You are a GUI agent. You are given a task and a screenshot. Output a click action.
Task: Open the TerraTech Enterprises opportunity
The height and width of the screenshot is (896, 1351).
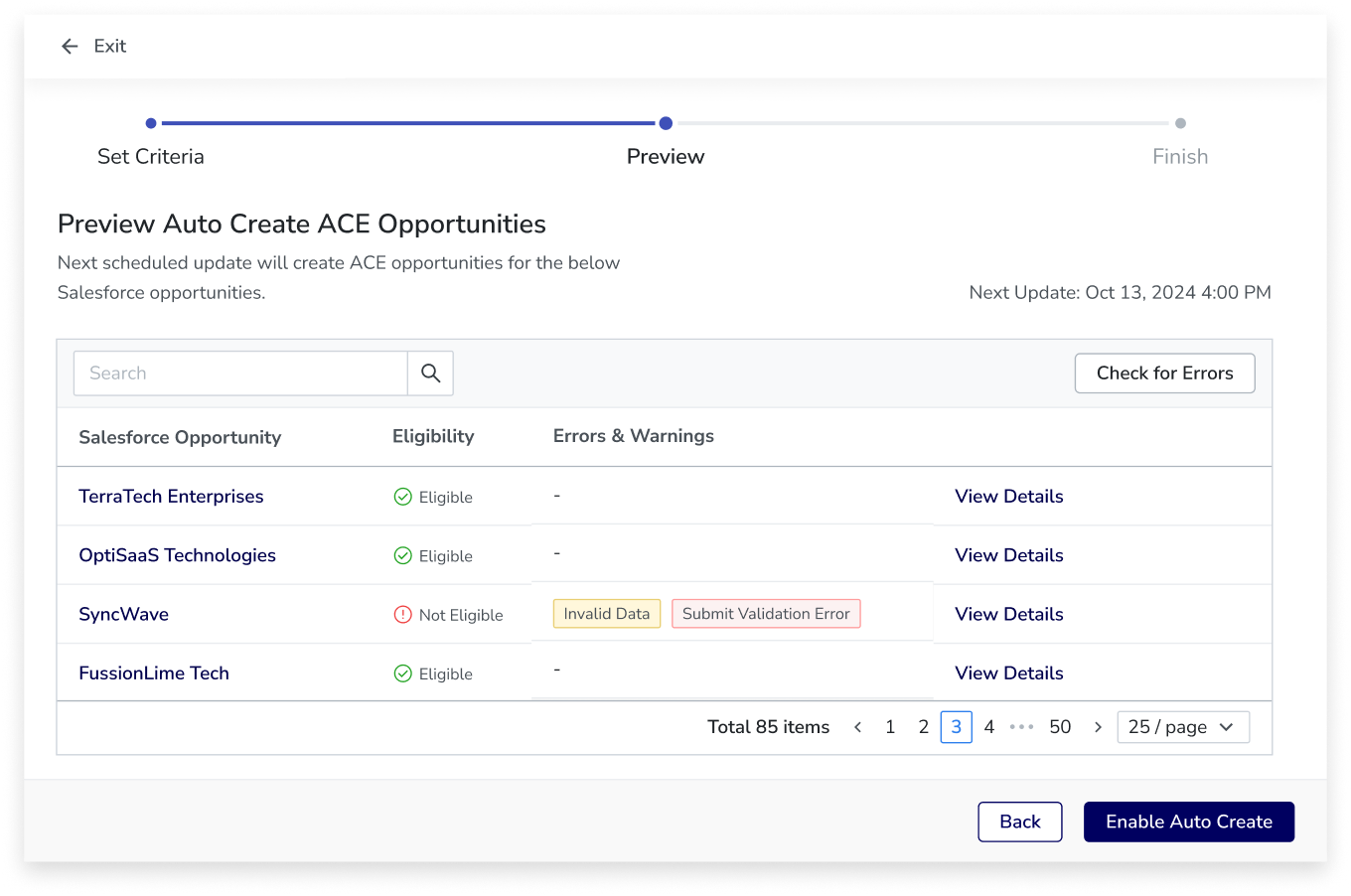click(170, 497)
